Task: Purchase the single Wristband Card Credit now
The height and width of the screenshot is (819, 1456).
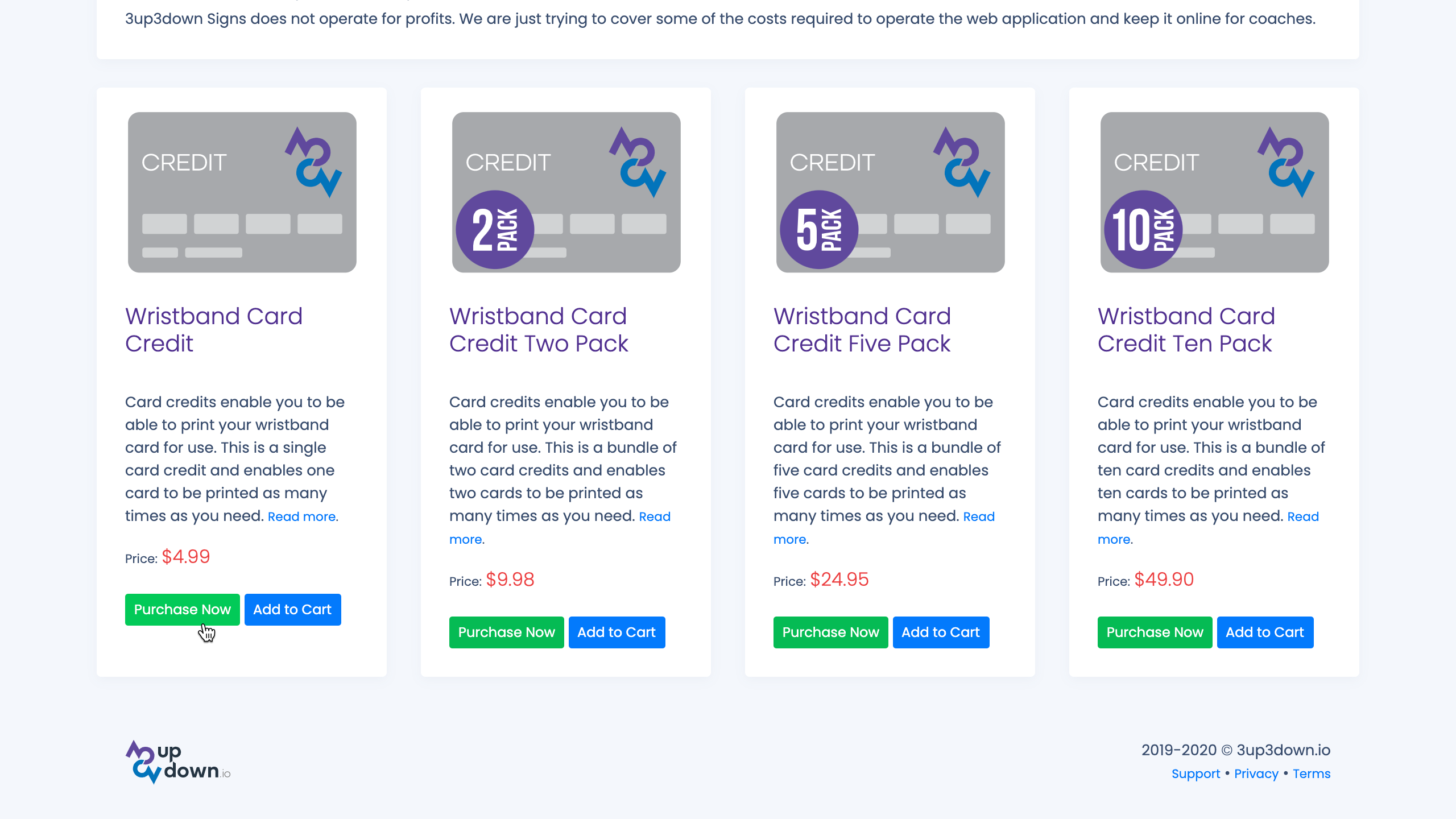Action: point(182,610)
